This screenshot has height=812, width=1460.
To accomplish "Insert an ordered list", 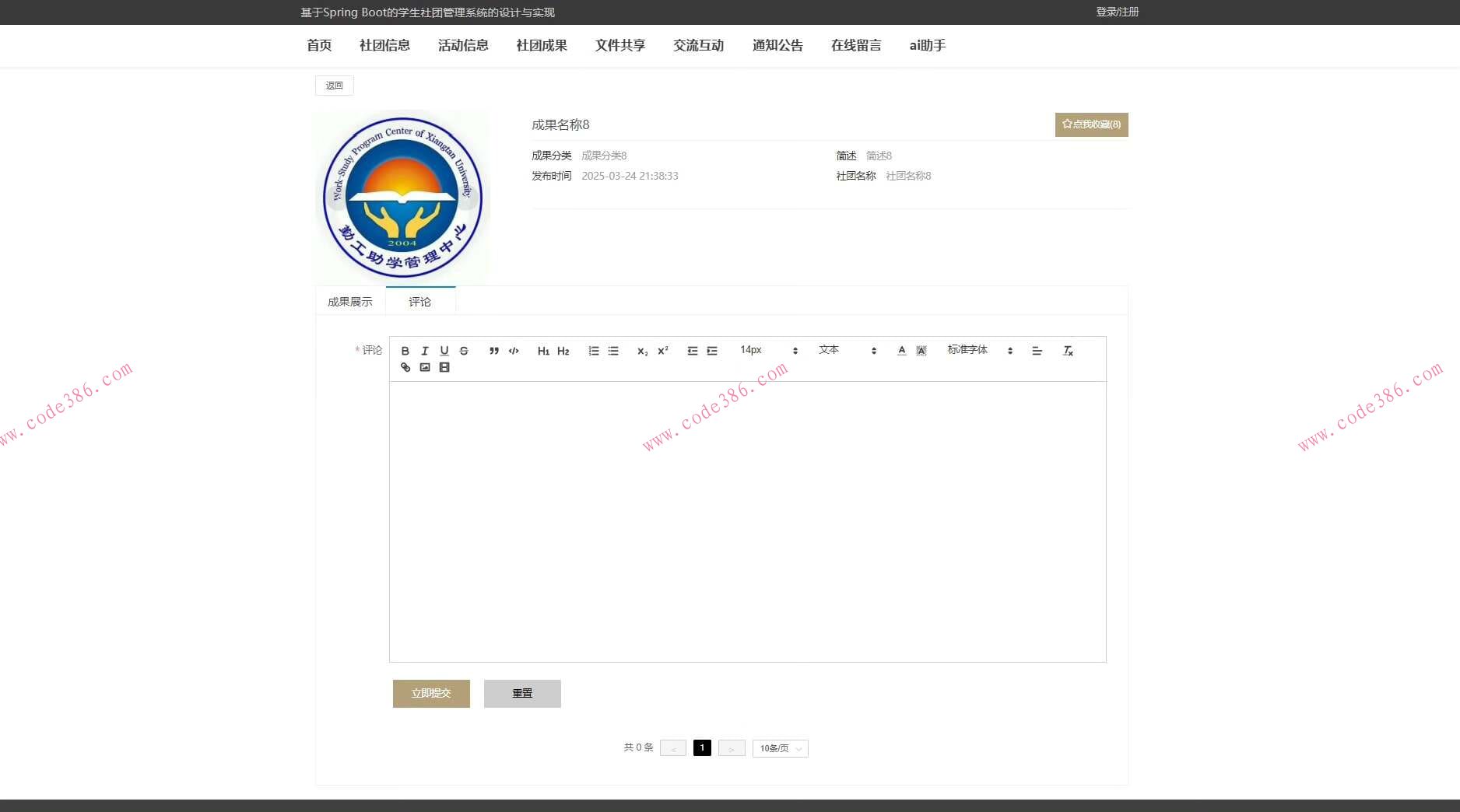I will click(593, 351).
